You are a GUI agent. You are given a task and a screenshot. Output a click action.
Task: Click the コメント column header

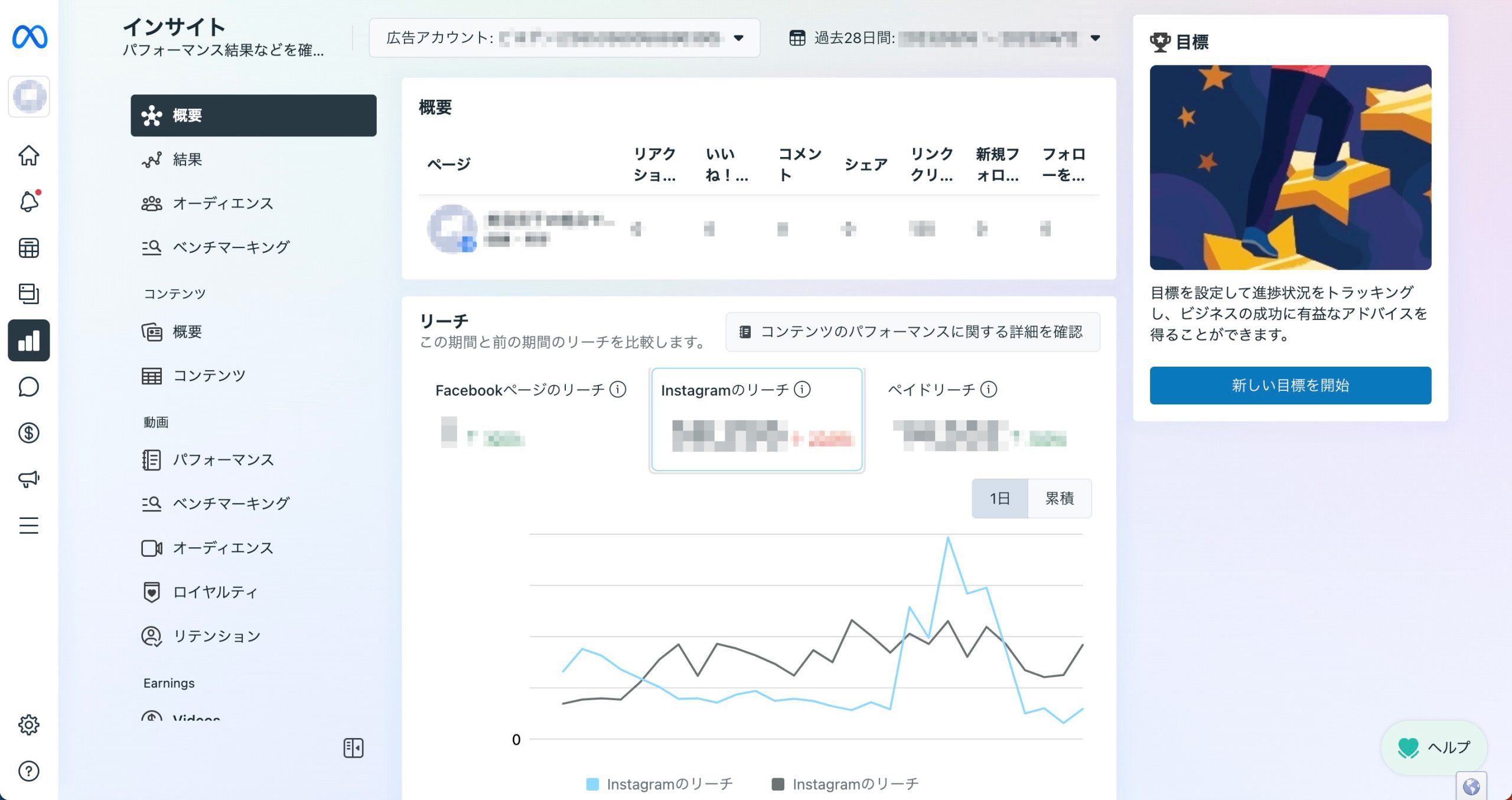click(x=800, y=164)
